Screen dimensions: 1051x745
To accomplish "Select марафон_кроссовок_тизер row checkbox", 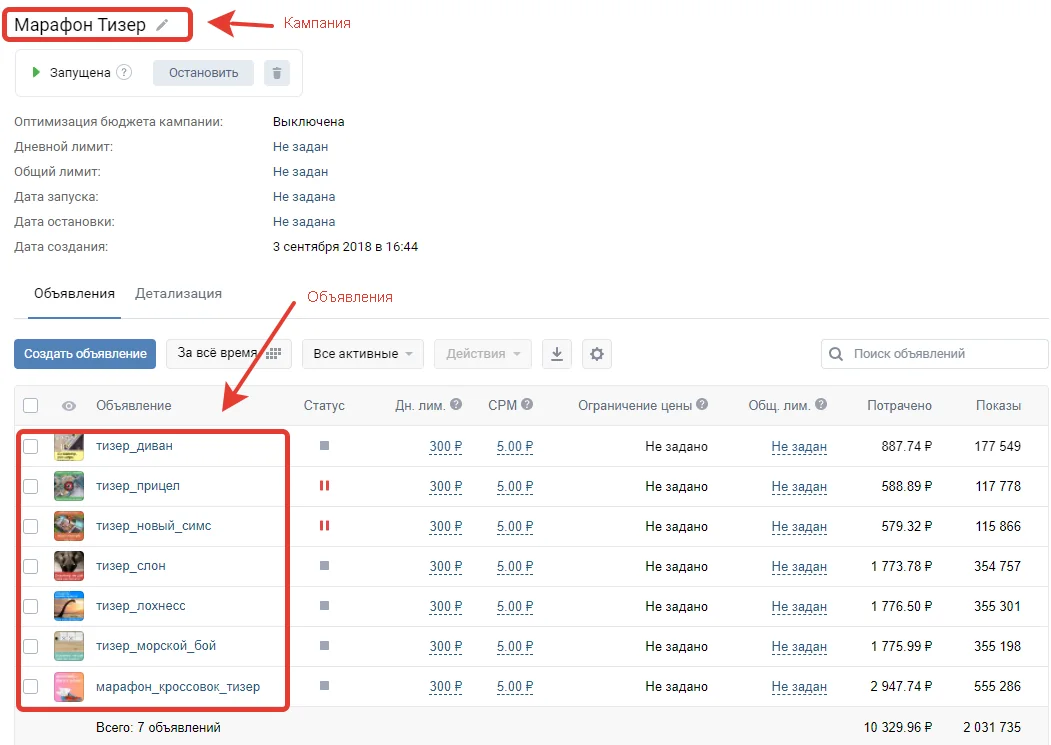I will pos(30,687).
